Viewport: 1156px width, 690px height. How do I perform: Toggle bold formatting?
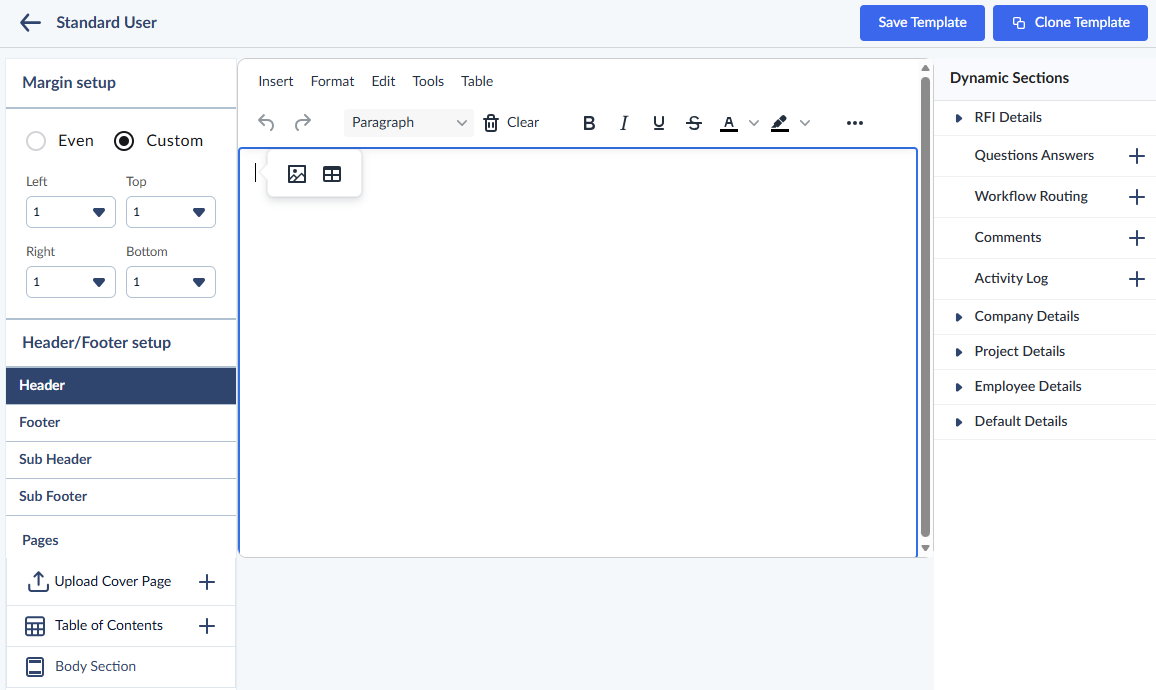[588, 123]
